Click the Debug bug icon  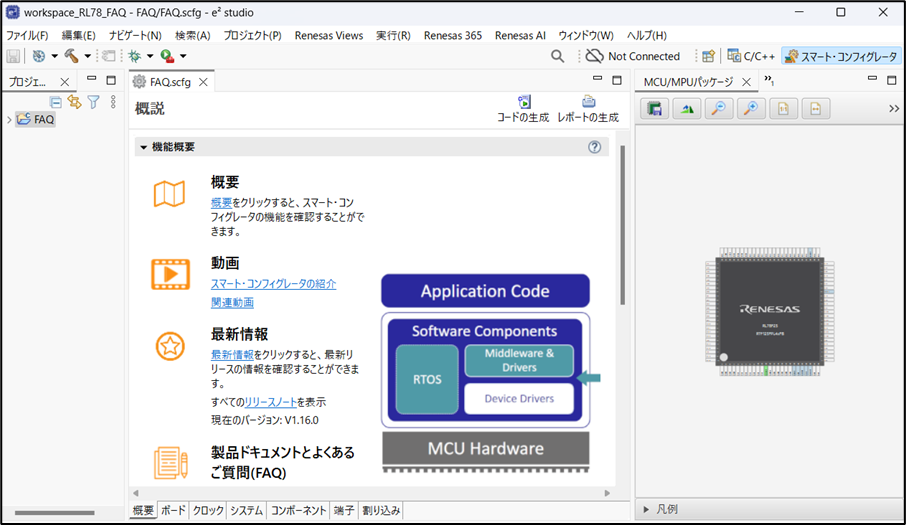[x=135, y=56]
